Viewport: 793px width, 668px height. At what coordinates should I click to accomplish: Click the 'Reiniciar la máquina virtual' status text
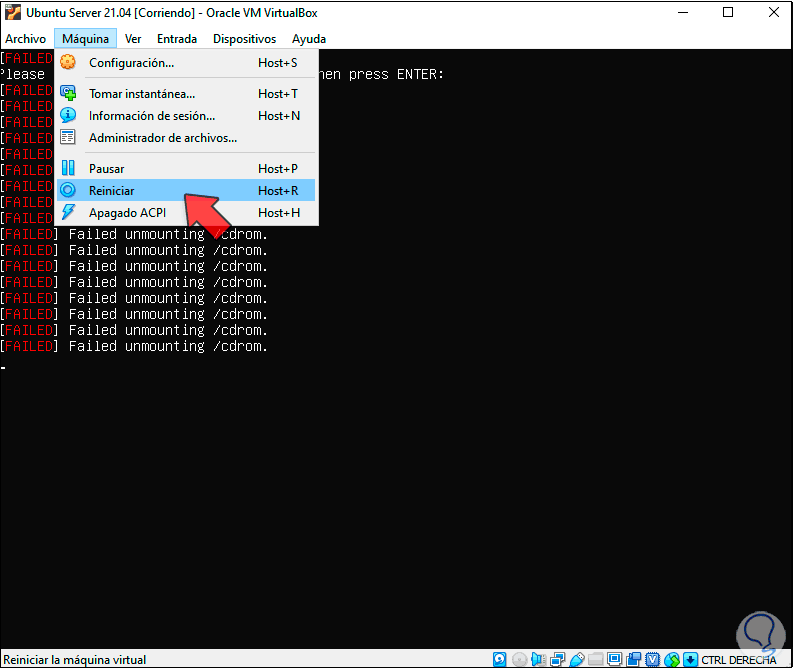[74, 659]
